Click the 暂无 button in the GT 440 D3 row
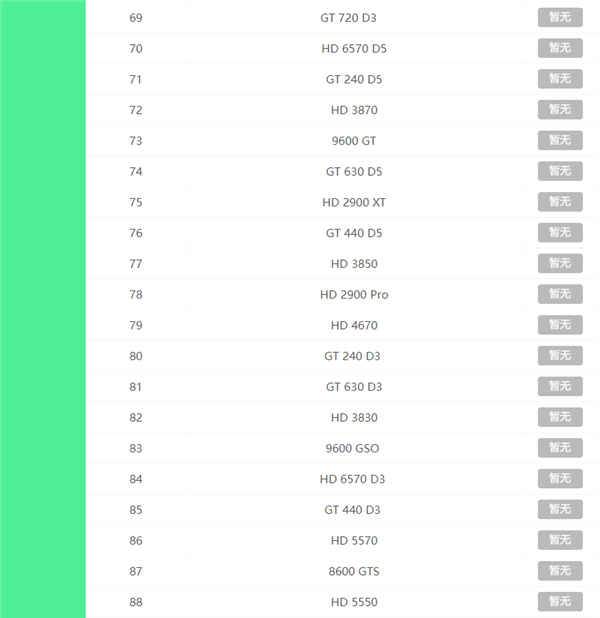Viewport: 600px width, 618px height. click(x=560, y=510)
